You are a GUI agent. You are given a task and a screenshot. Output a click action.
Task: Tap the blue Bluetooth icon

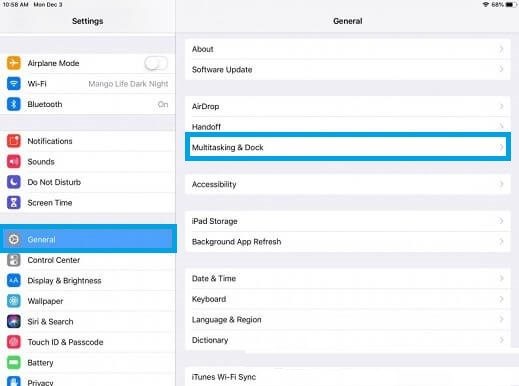tap(14, 104)
